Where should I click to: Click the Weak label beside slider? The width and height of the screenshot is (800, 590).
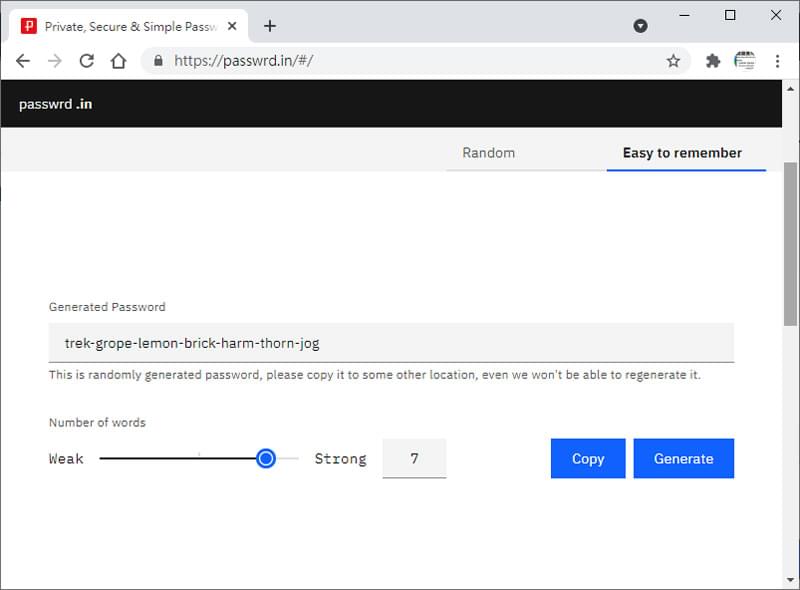[66, 458]
